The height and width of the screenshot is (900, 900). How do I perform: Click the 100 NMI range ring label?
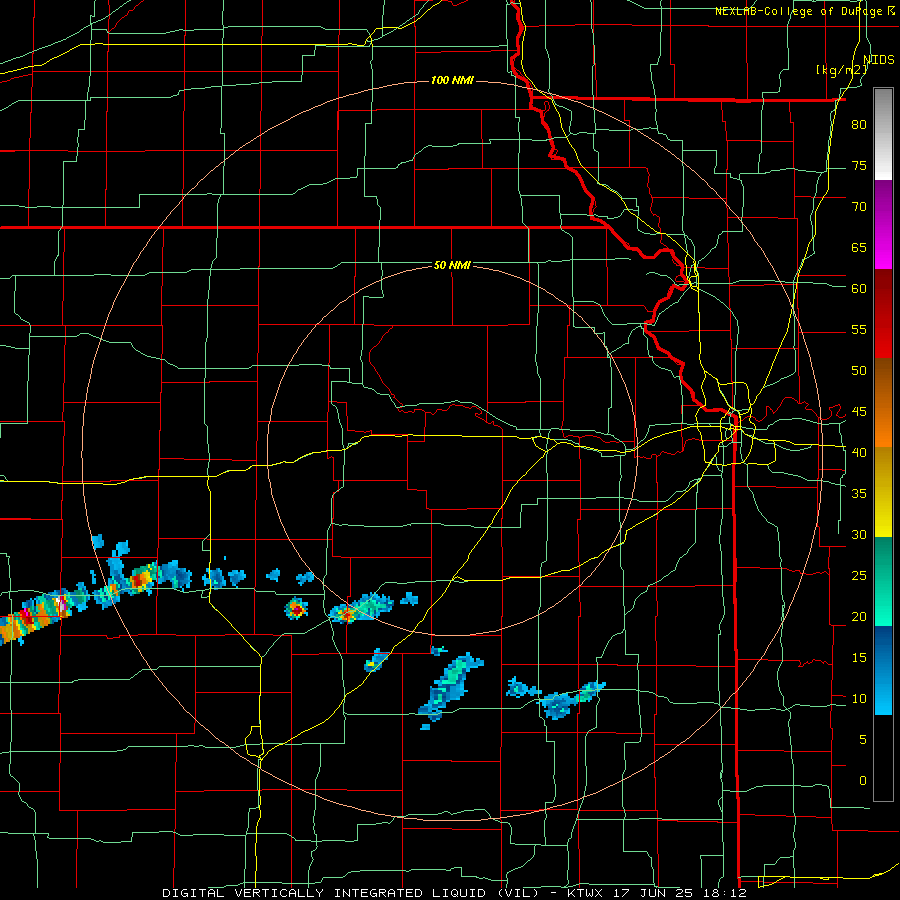point(452,80)
